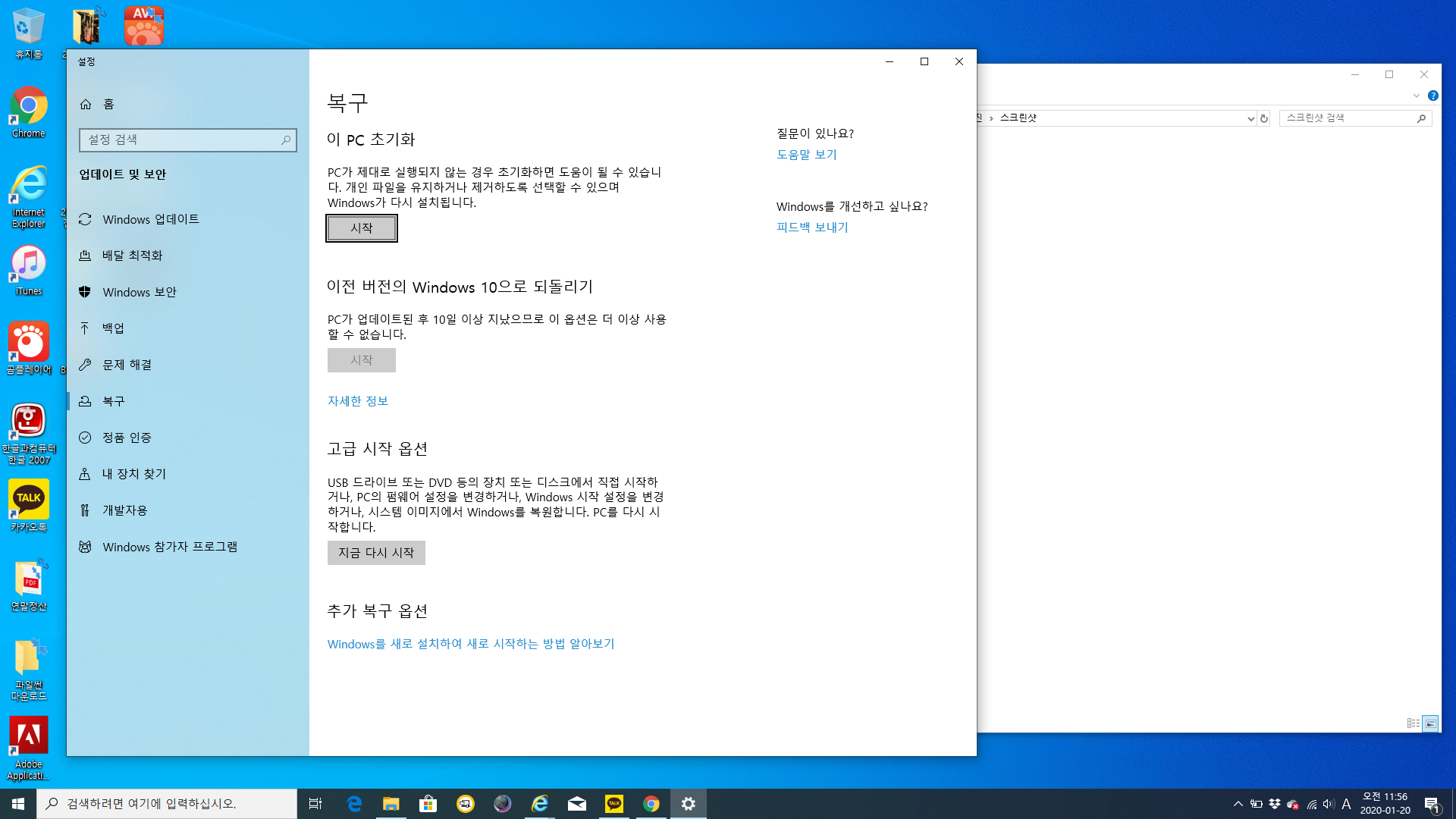
Task: Open 내 장치 찾기 item
Action: (x=133, y=474)
